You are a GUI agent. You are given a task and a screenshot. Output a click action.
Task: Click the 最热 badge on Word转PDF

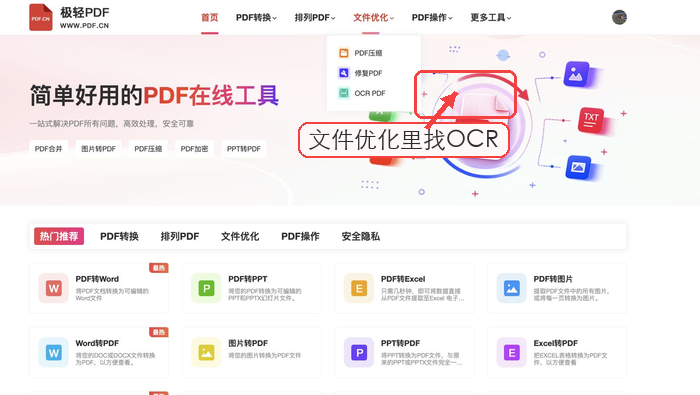tap(158, 332)
